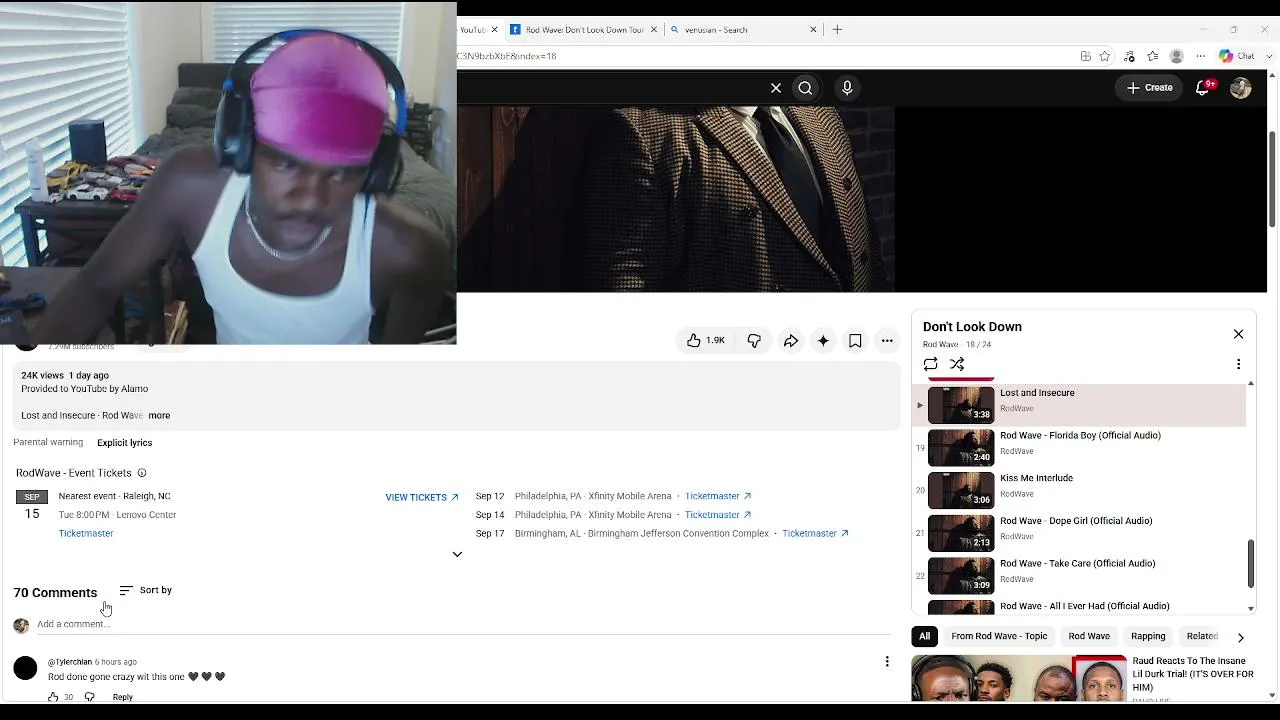1280x720 pixels.
Task: Open the YouTube account avatar menu
Action: point(1241,88)
